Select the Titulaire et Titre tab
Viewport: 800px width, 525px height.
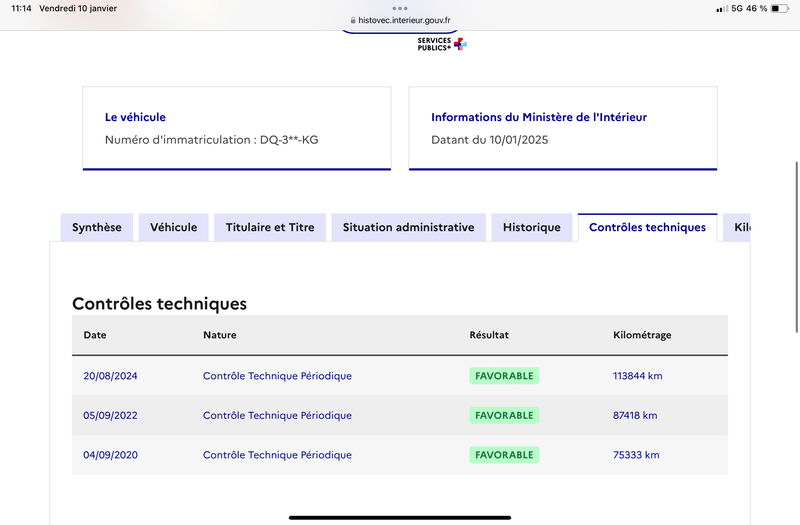(x=270, y=228)
